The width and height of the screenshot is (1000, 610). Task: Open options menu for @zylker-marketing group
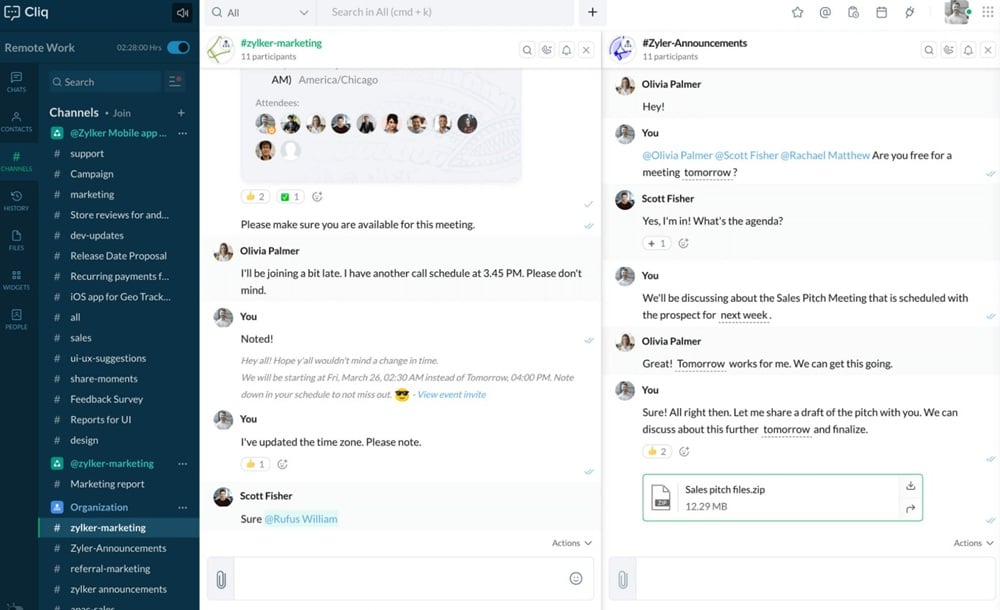(x=183, y=464)
